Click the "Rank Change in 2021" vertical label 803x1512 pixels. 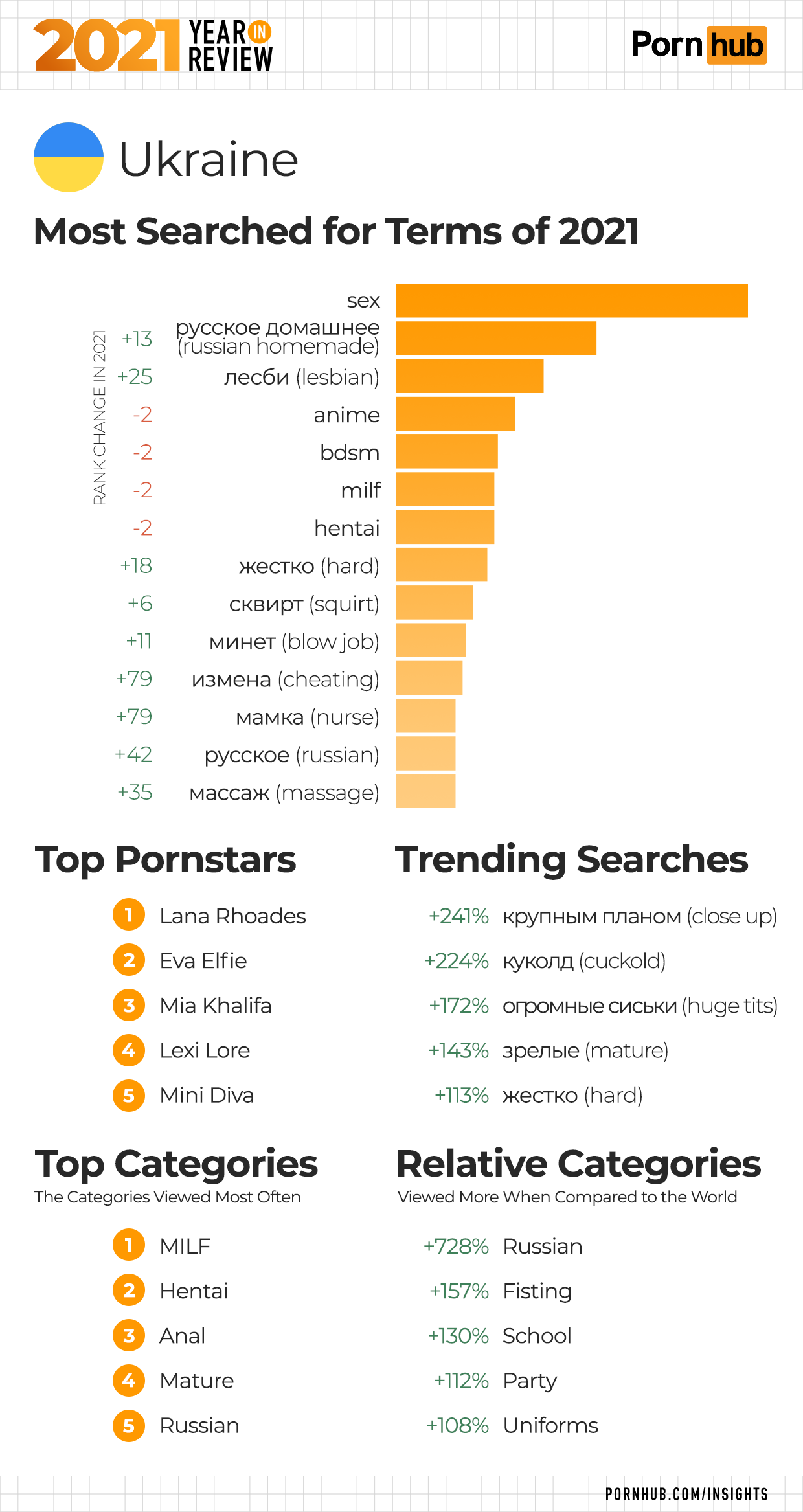tap(99, 418)
